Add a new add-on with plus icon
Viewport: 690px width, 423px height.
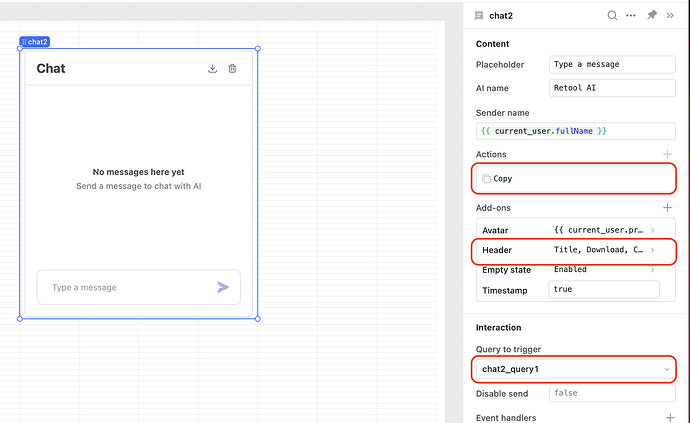coord(667,207)
